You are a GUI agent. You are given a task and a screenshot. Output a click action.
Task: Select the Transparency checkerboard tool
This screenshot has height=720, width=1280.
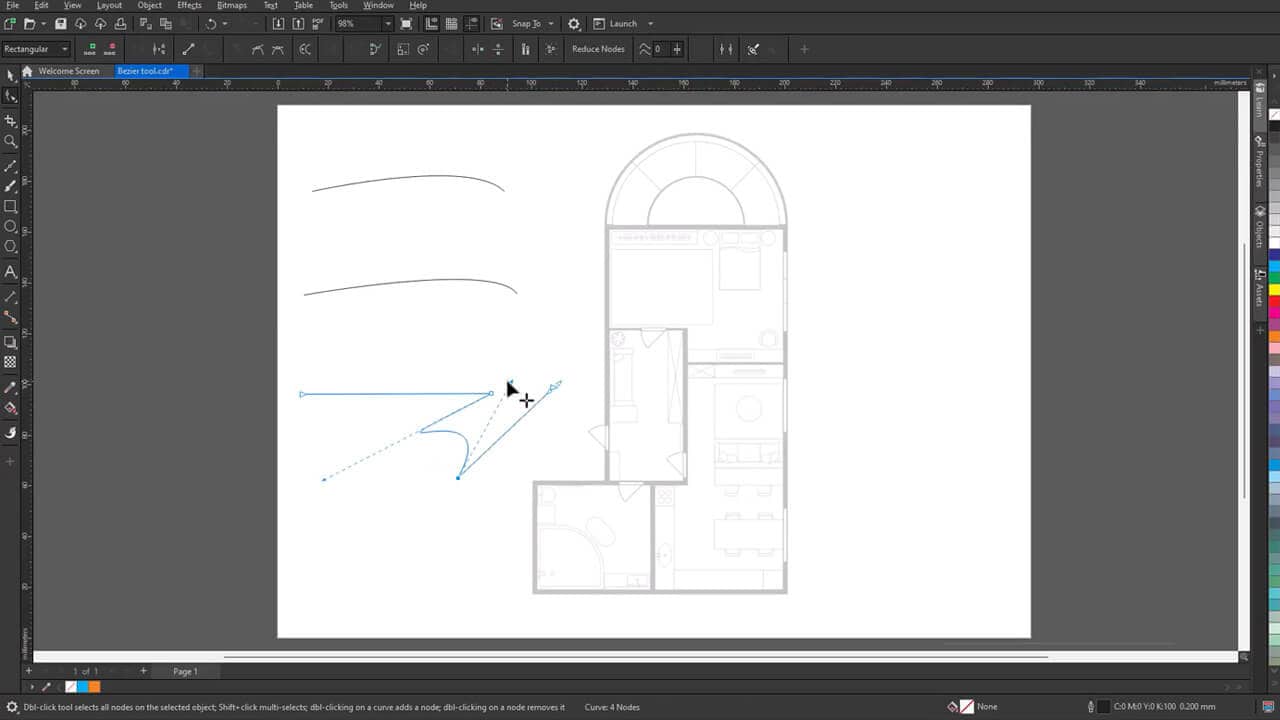10,362
